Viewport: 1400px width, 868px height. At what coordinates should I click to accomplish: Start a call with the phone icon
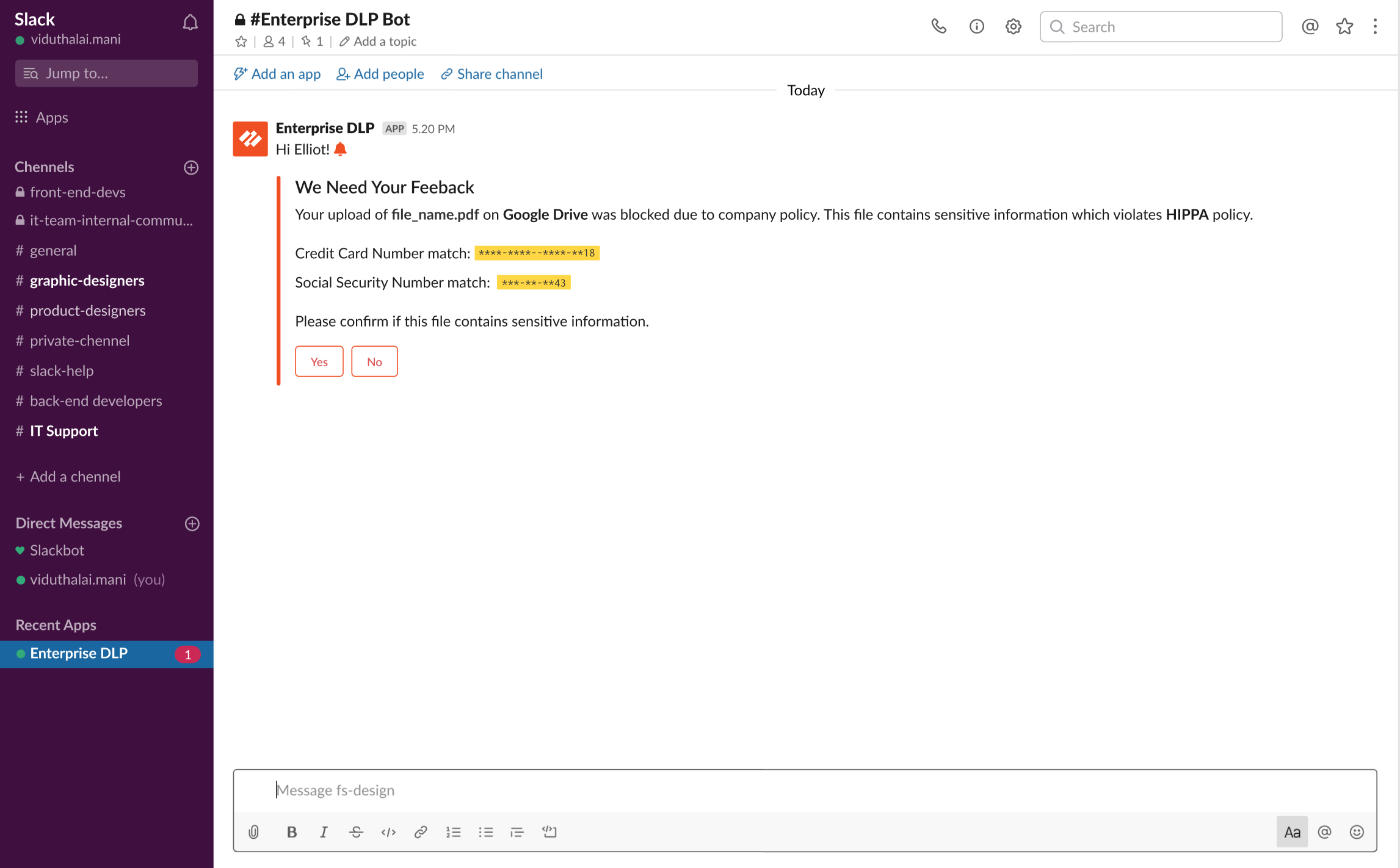(x=938, y=26)
